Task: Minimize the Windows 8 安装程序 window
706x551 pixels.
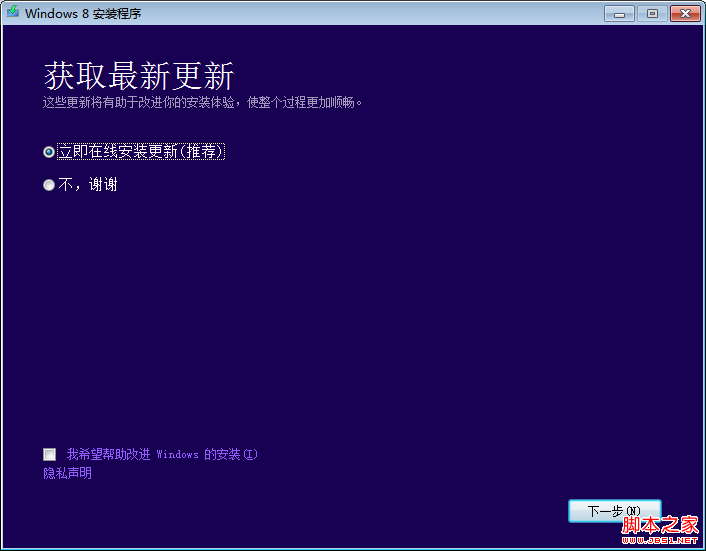Action: click(x=620, y=14)
